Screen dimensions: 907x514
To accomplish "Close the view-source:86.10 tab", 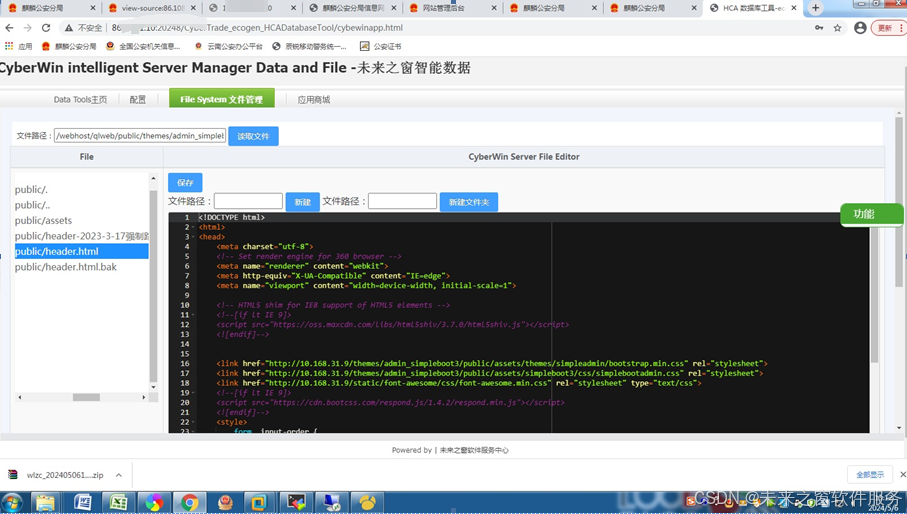I will pos(193,8).
